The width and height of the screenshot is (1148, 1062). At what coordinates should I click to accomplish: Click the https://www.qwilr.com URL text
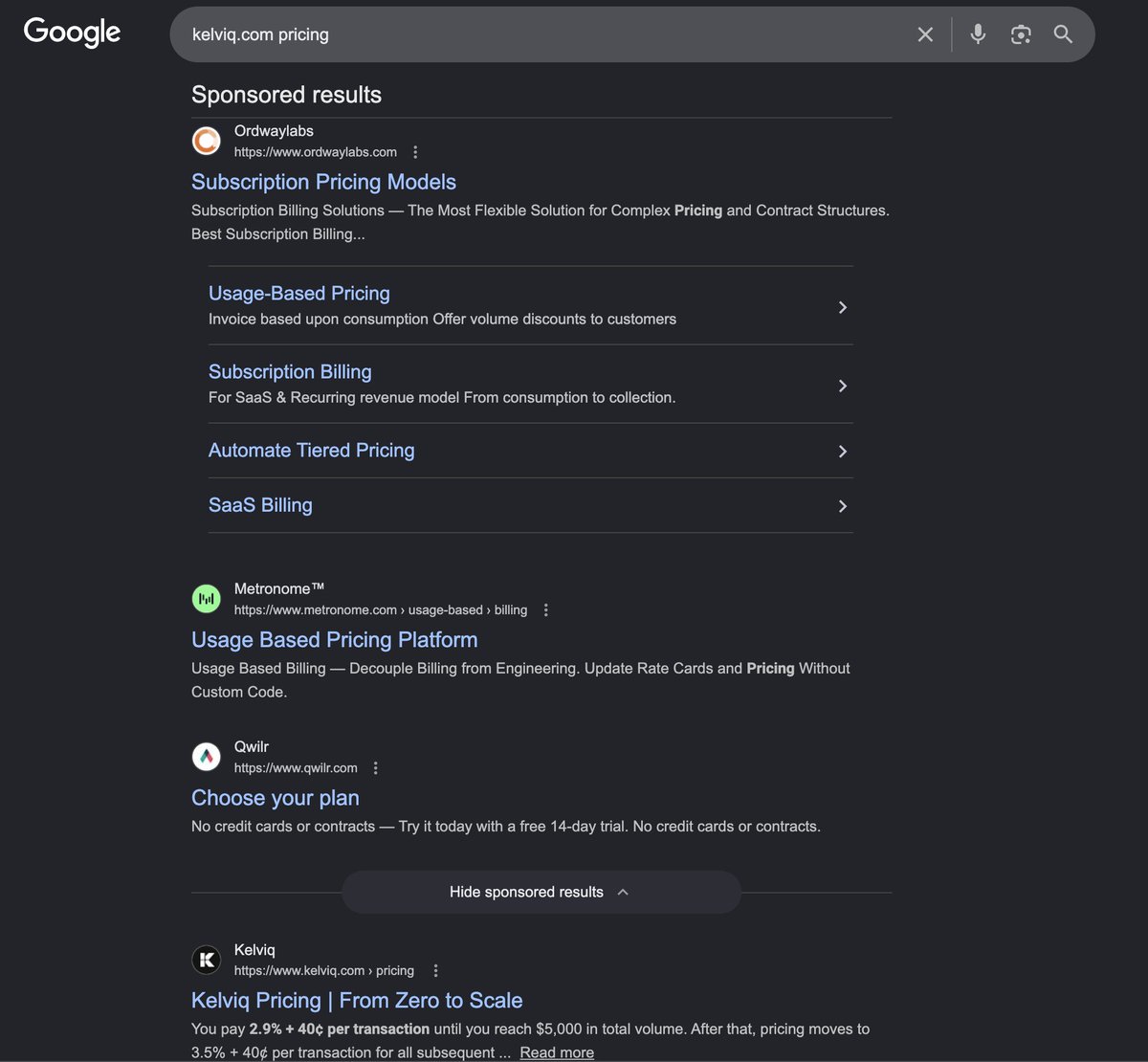click(x=296, y=768)
